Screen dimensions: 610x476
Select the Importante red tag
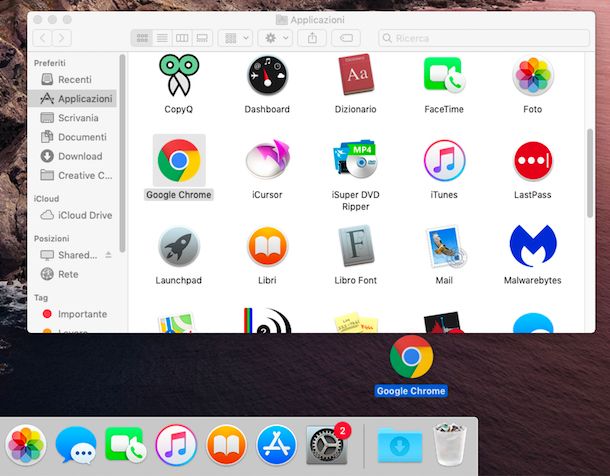coord(72,314)
